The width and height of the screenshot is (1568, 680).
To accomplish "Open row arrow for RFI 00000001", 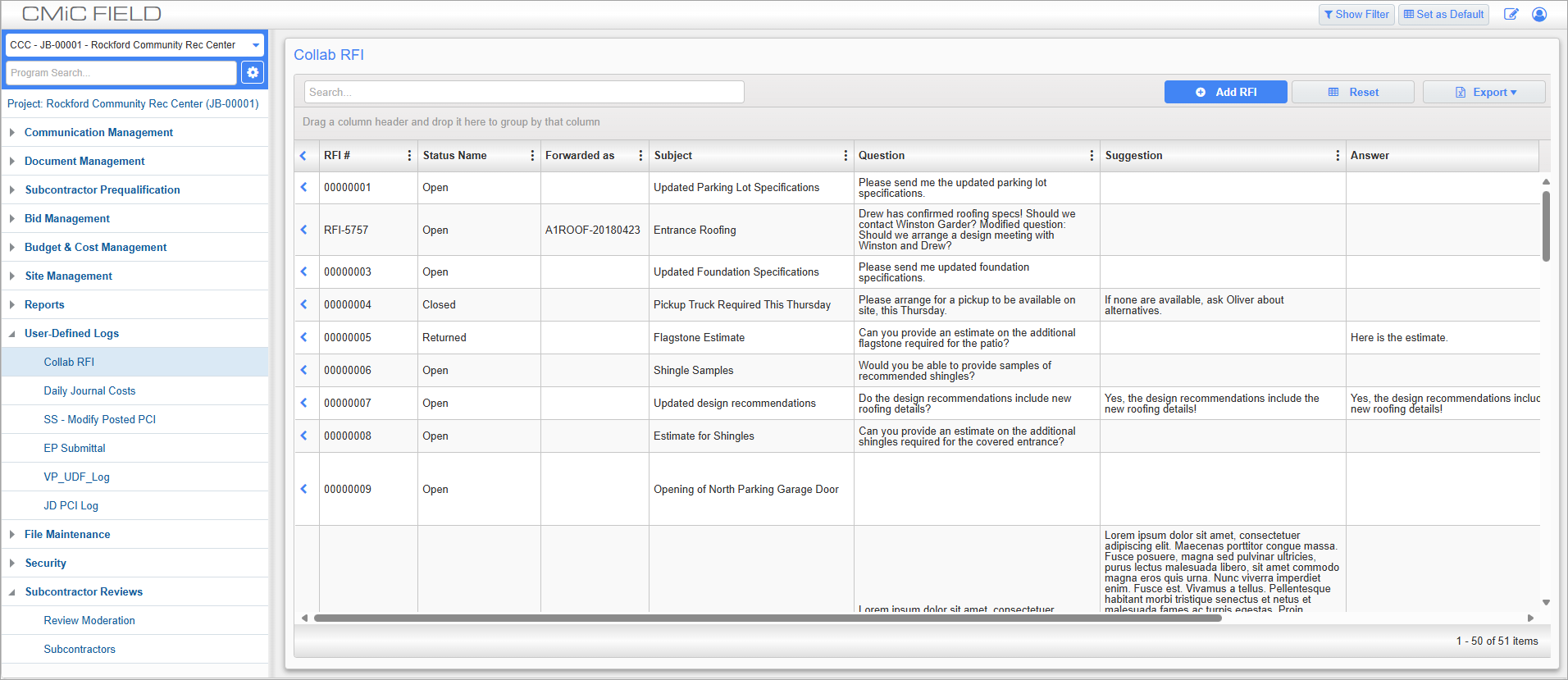I will [303, 187].
